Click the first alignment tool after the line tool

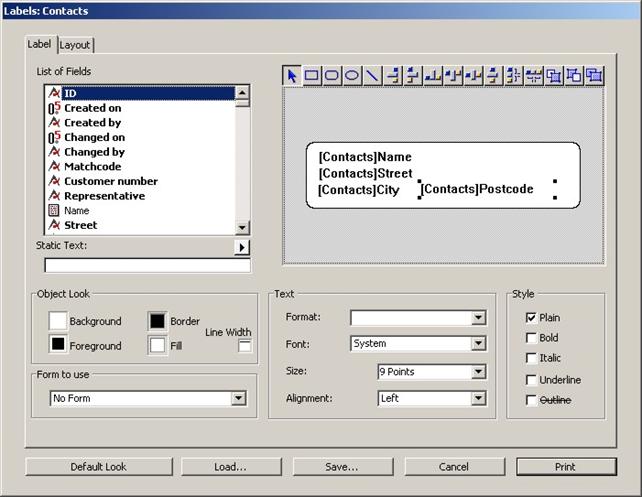[393, 75]
